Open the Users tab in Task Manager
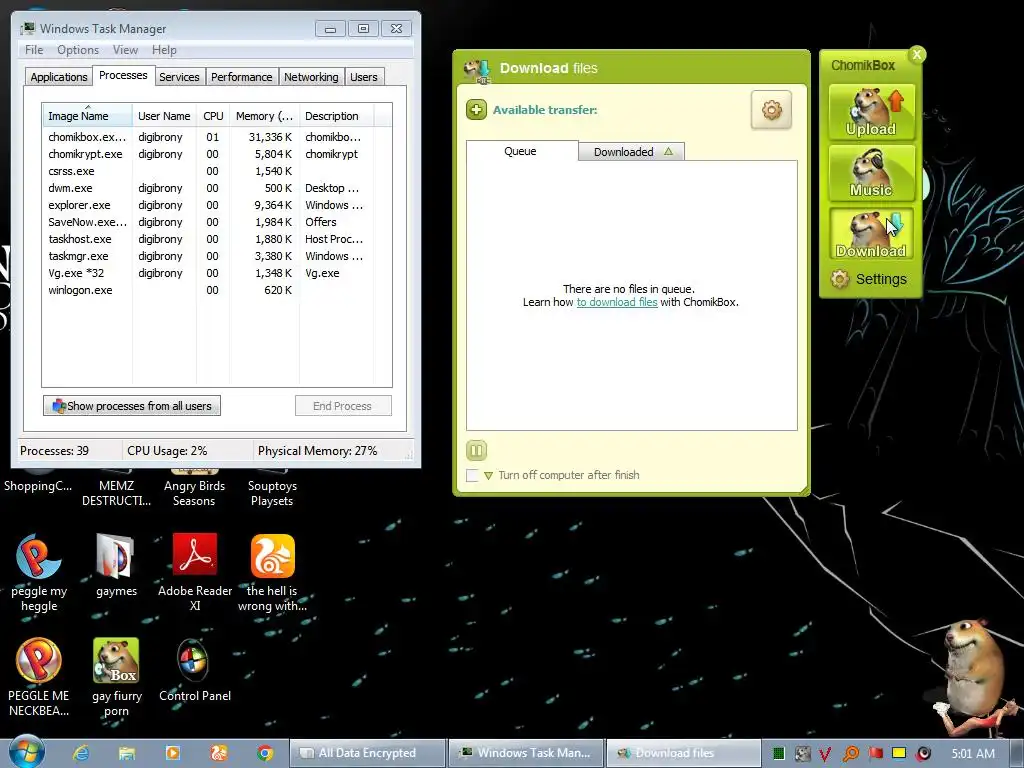 [364, 77]
